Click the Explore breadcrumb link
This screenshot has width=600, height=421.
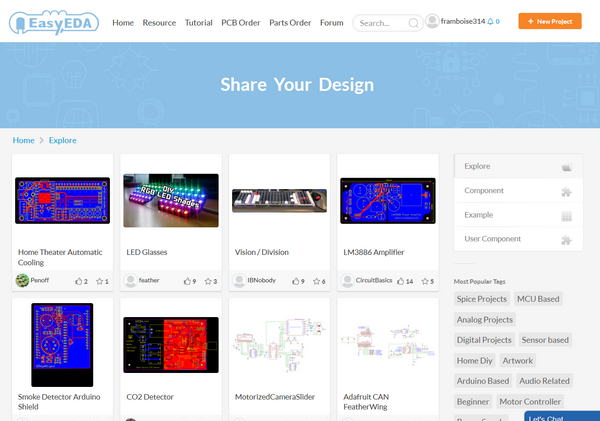62,140
